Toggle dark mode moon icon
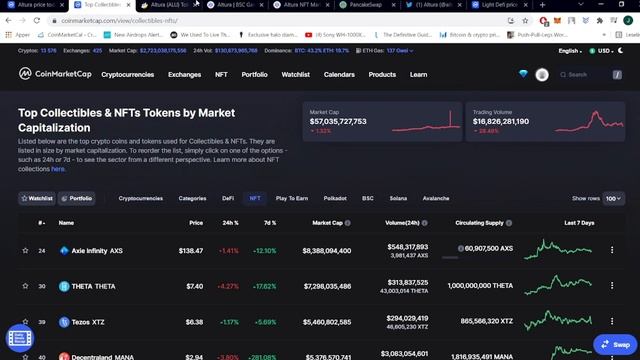 [620, 51]
